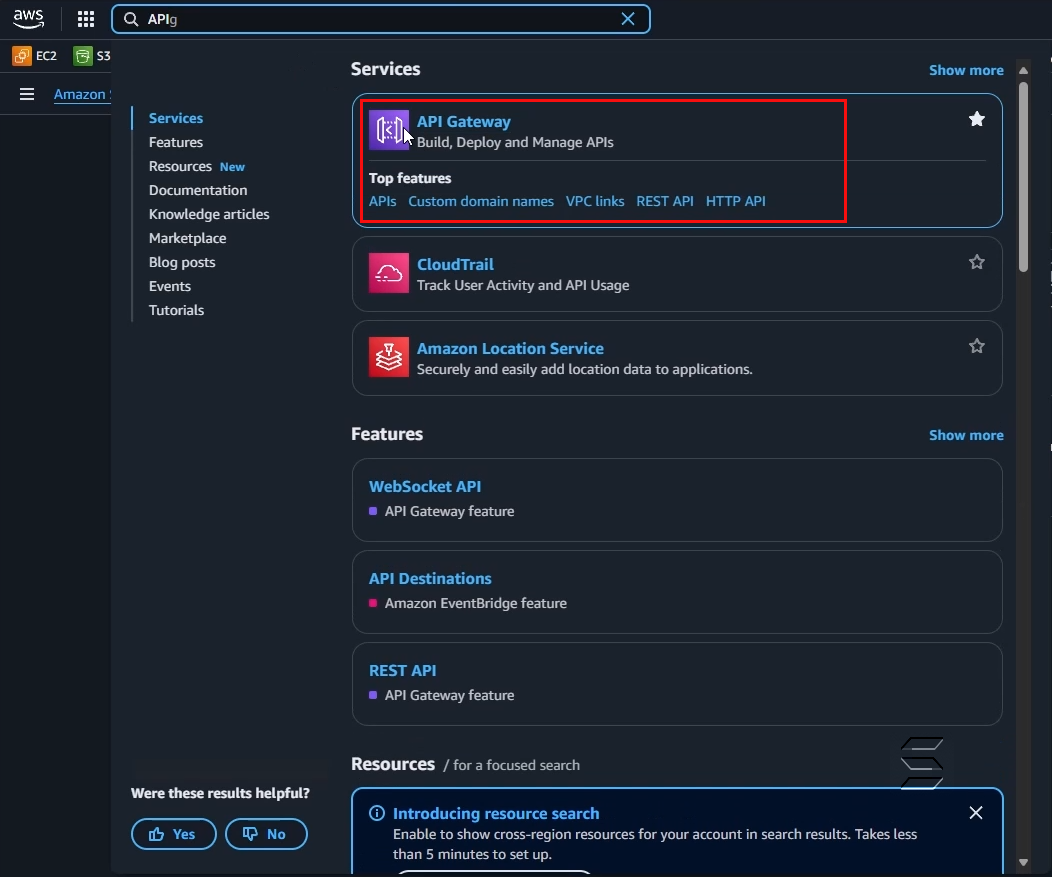
Task: Show more Features results
Action: (966, 435)
